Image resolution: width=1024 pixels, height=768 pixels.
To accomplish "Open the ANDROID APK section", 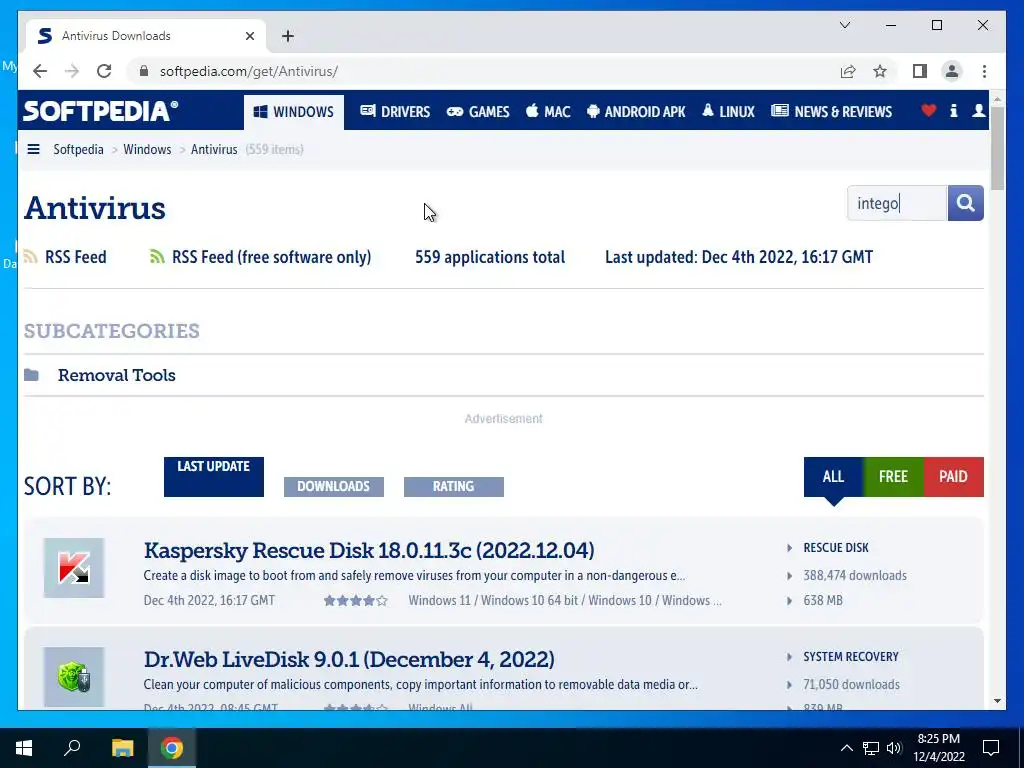I will (636, 112).
